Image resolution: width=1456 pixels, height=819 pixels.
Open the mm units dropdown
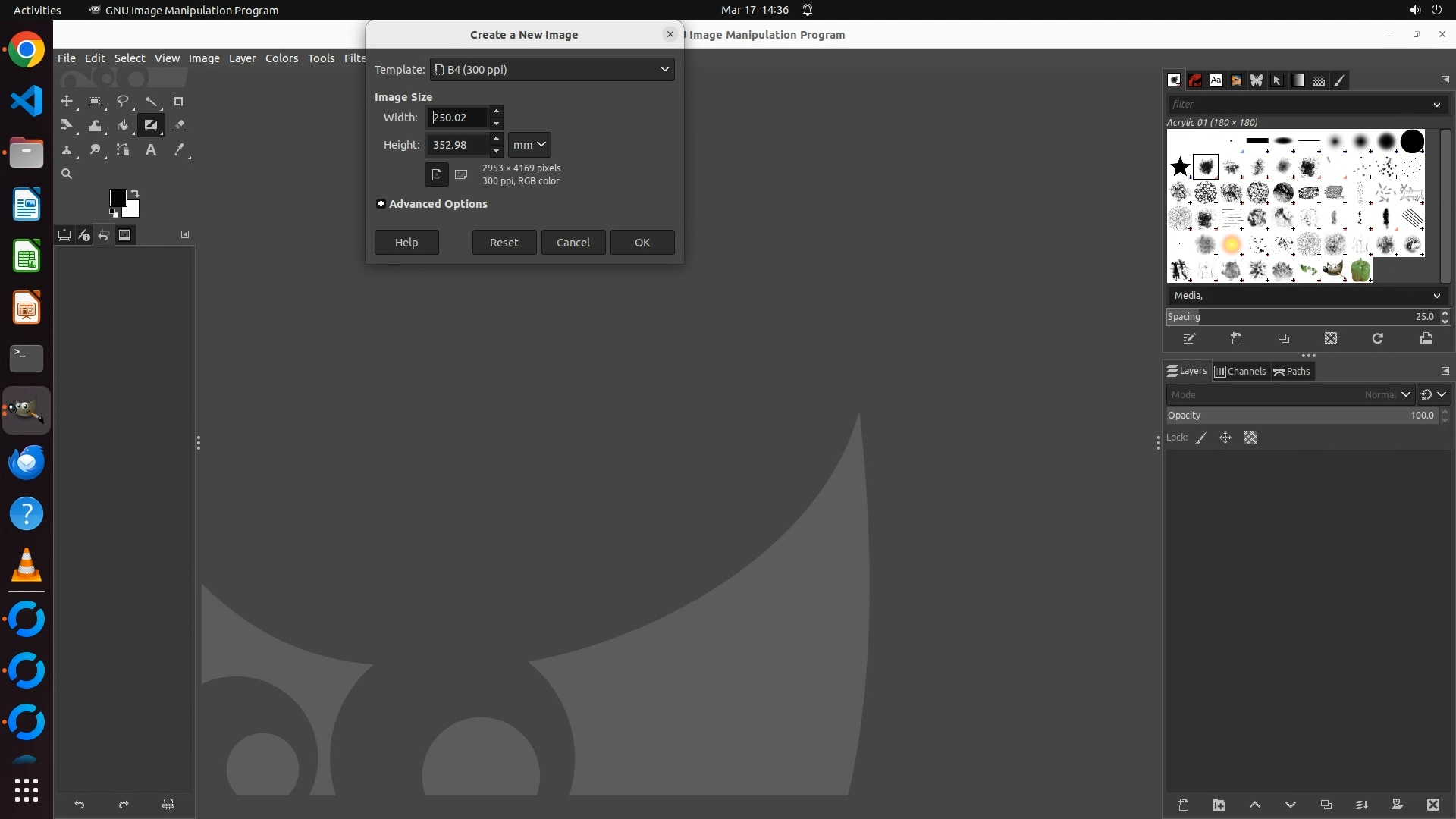click(x=529, y=145)
